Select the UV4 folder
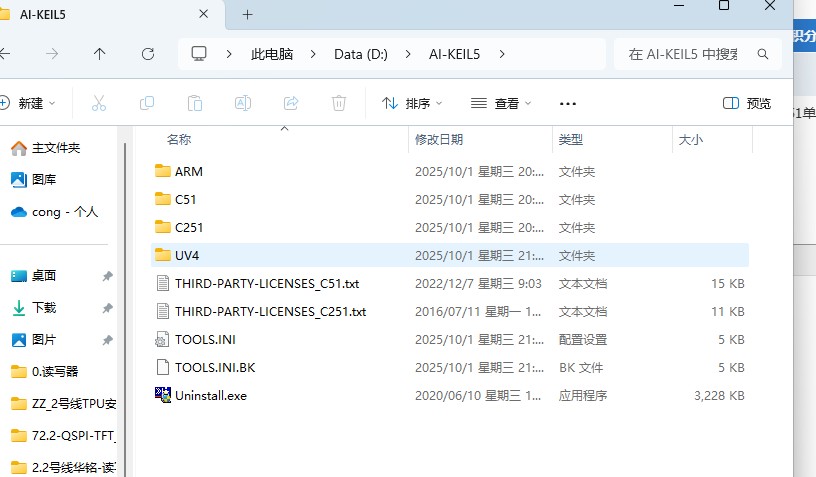The image size is (816, 477). coord(188,255)
